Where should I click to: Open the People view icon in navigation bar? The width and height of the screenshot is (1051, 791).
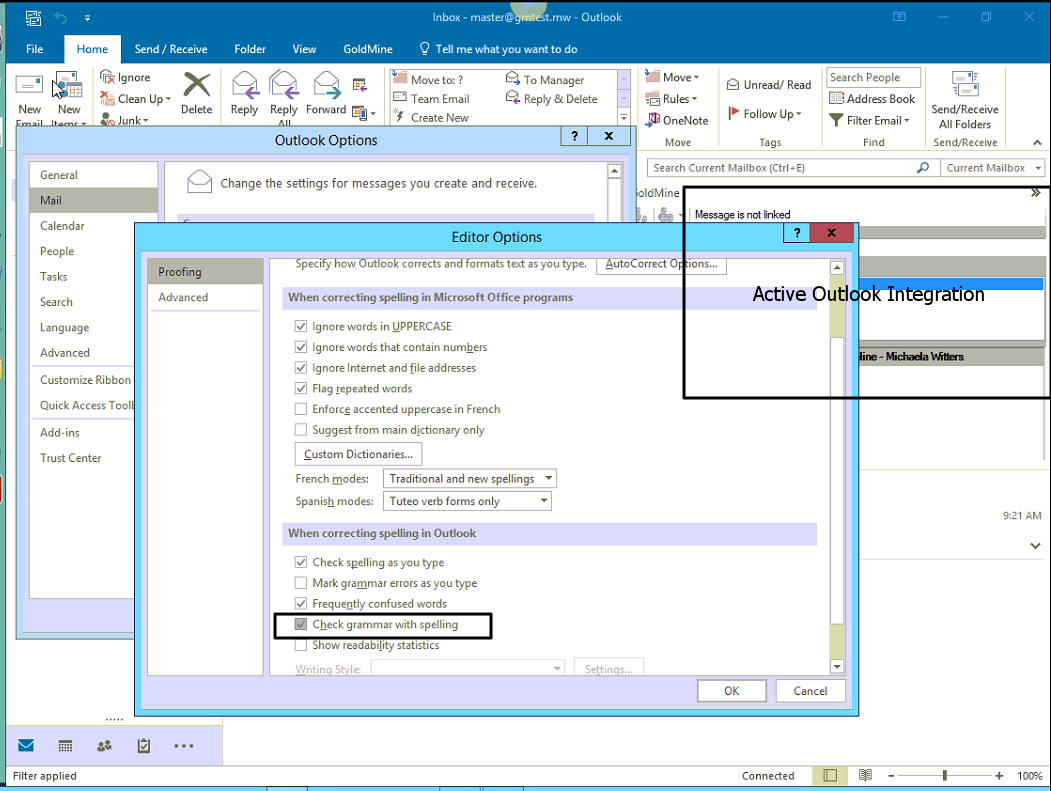tap(104, 746)
